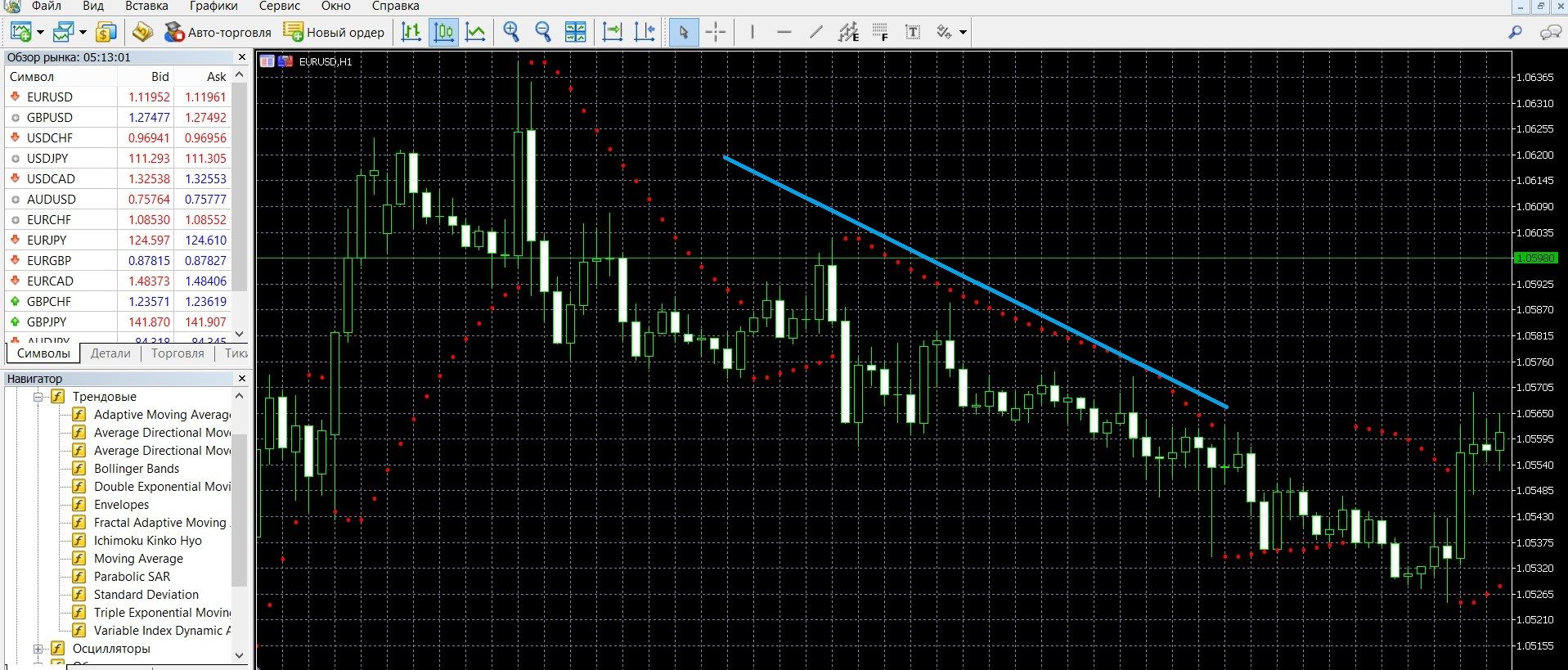Click the Bollinger Bands indicator icon
This screenshot has width=1568, height=670.
(79, 468)
